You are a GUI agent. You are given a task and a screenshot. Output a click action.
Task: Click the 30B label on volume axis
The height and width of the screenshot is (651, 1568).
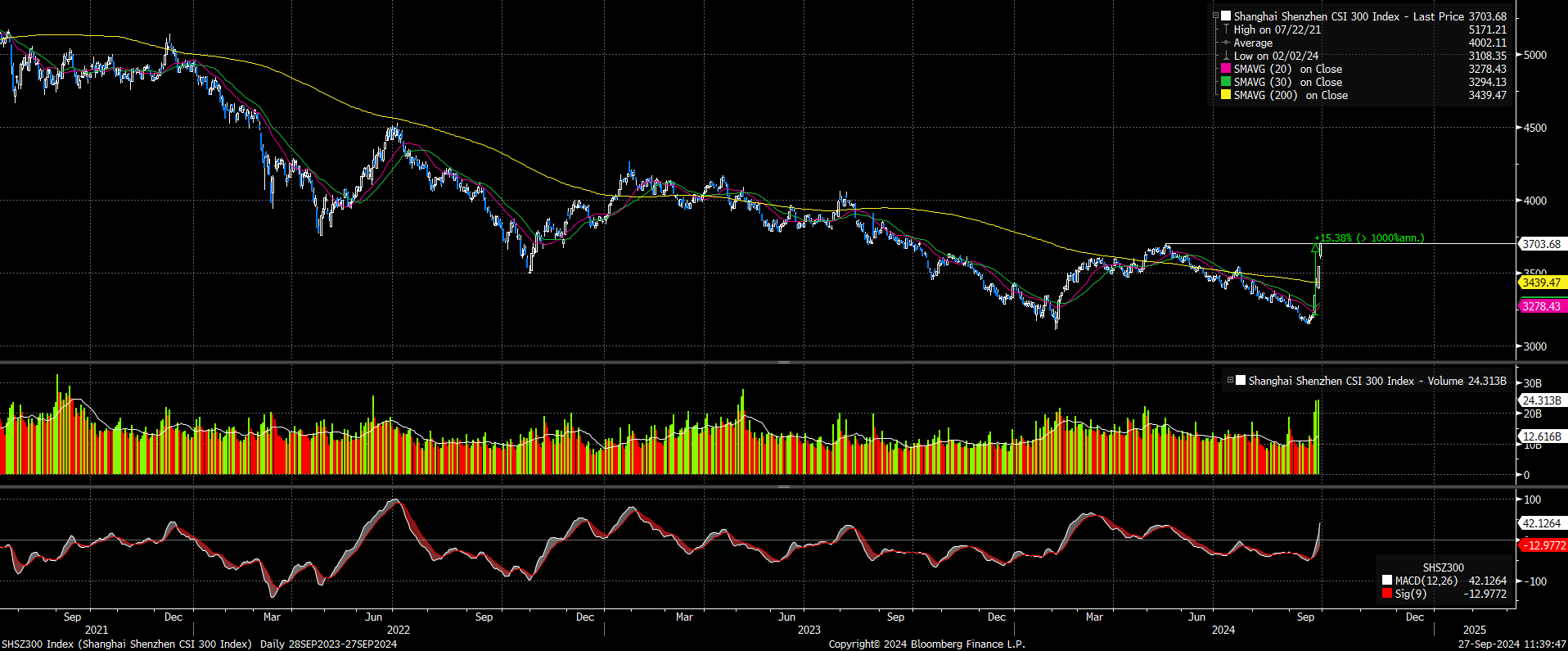(x=1533, y=383)
